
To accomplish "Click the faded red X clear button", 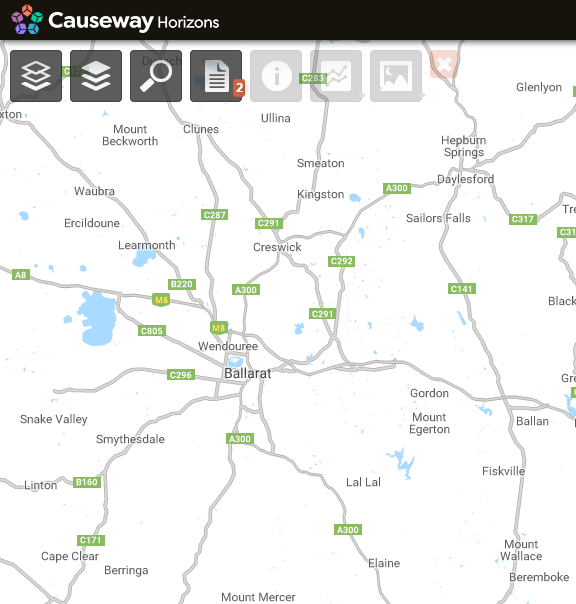I will pyautogui.click(x=444, y=64).
